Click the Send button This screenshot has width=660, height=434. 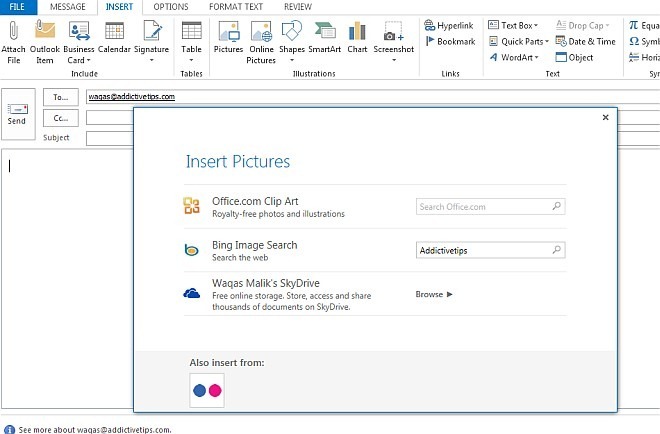point(18,114)
